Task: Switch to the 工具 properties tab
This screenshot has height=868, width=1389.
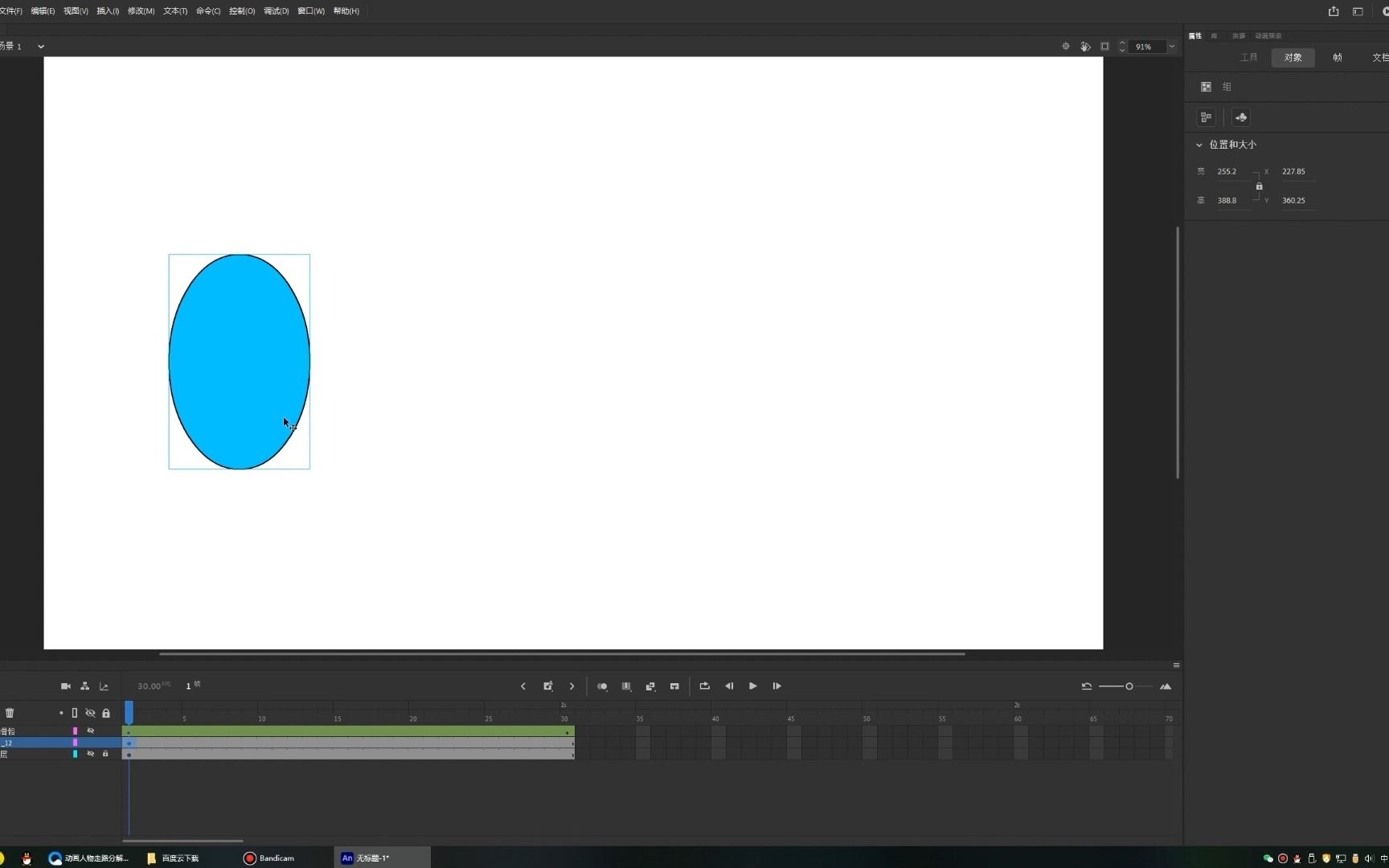Action: 1248,58
